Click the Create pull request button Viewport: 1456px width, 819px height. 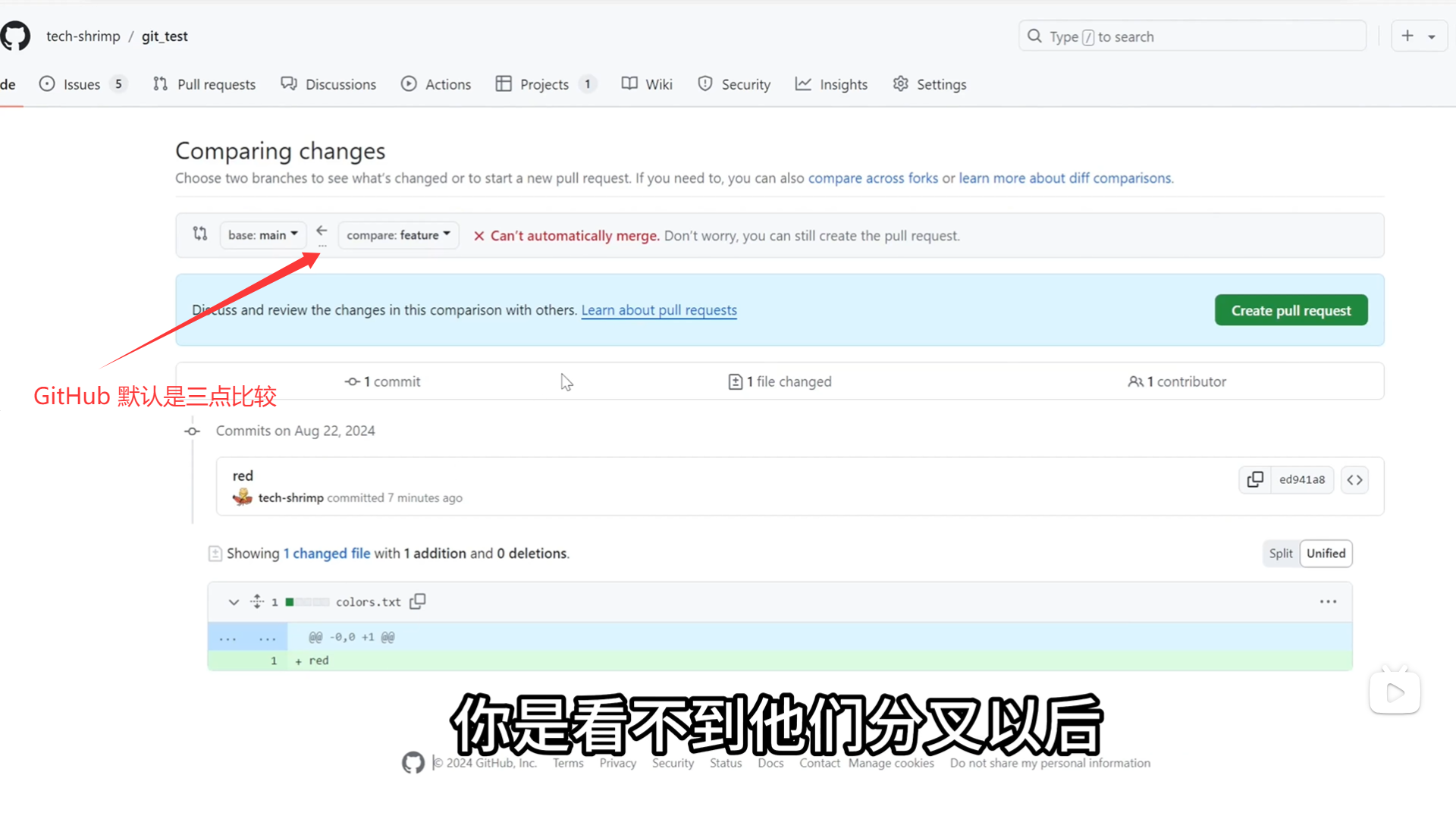pyautogui.click(x=1291, y=310)
